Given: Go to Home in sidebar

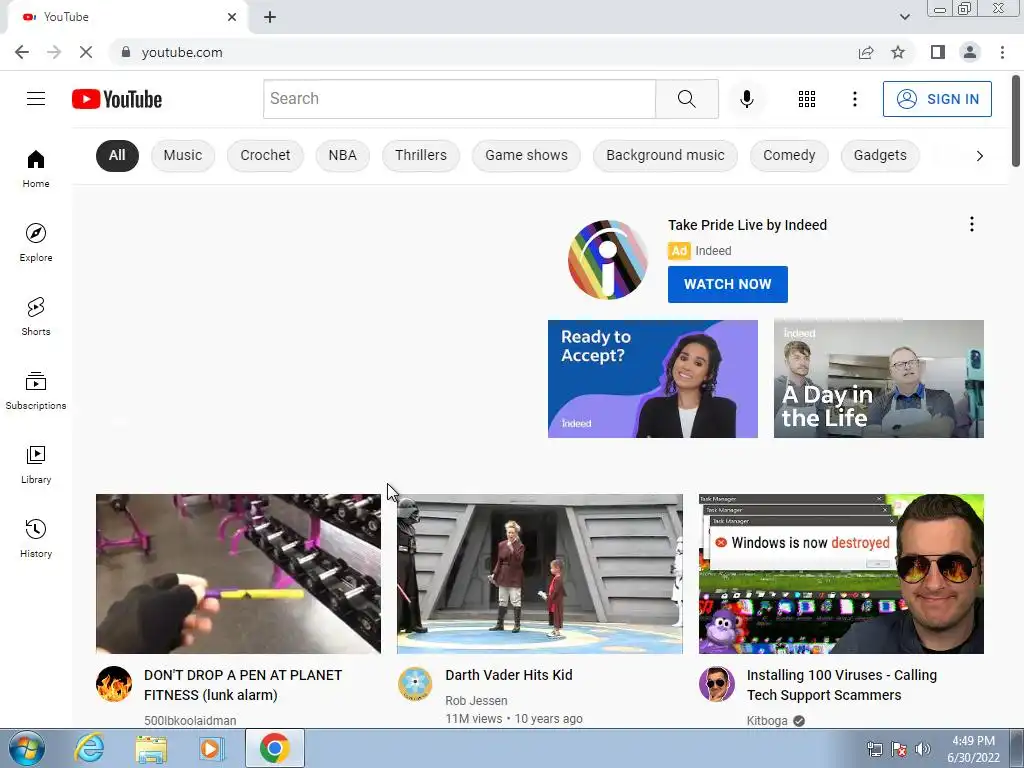Looking at the screenshot, I should tap(36, 168).
